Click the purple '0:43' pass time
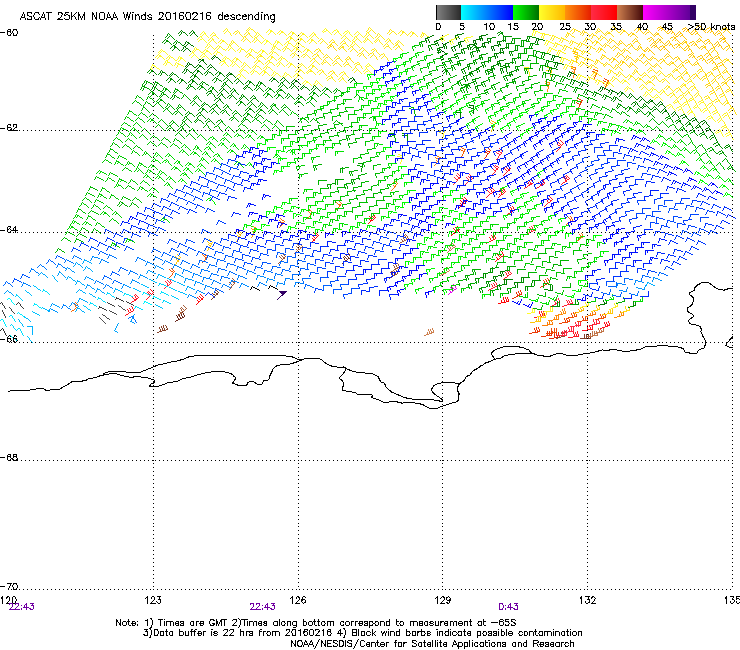Viewport: 740px width, 650px height. 508,607
